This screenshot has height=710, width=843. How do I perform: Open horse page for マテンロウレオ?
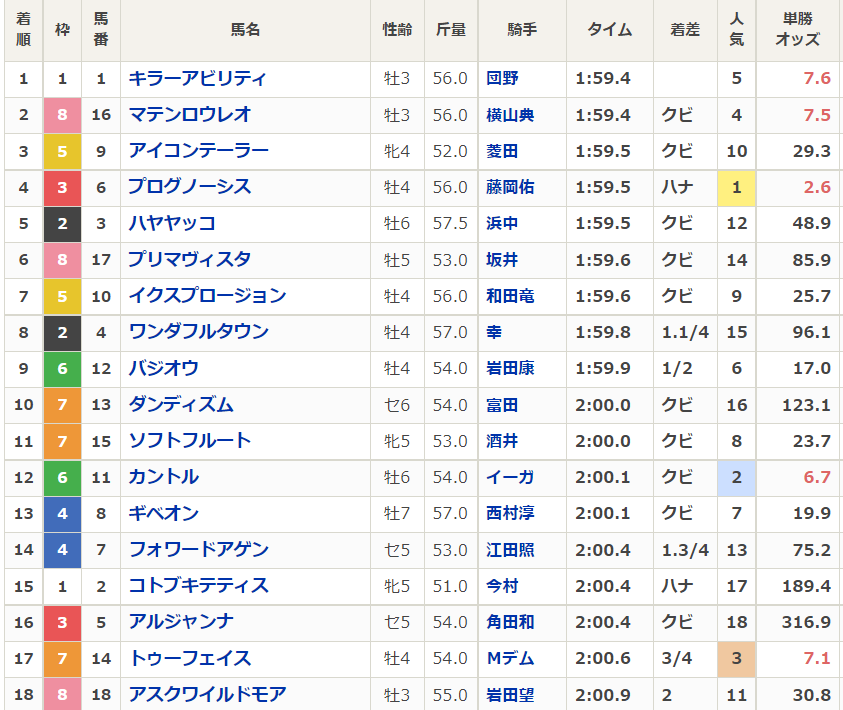[190, 114]
